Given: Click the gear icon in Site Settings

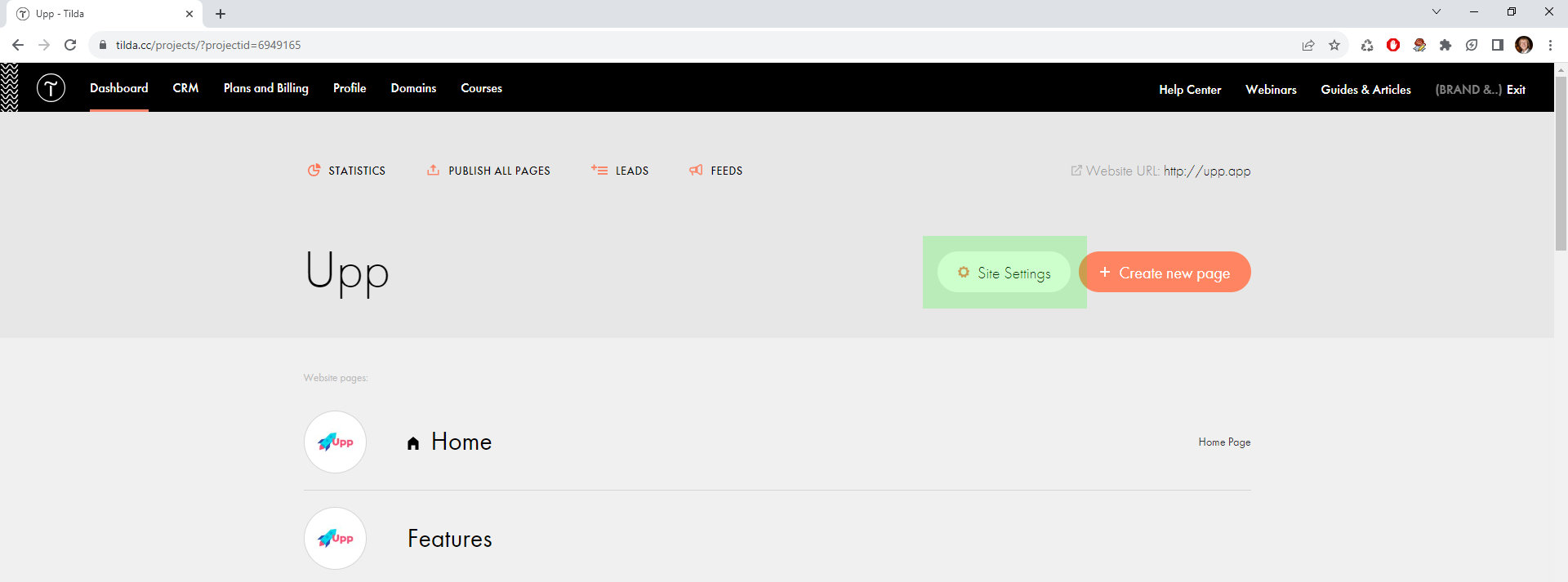Looking at the screenshot, I should (x=964, y=272).
